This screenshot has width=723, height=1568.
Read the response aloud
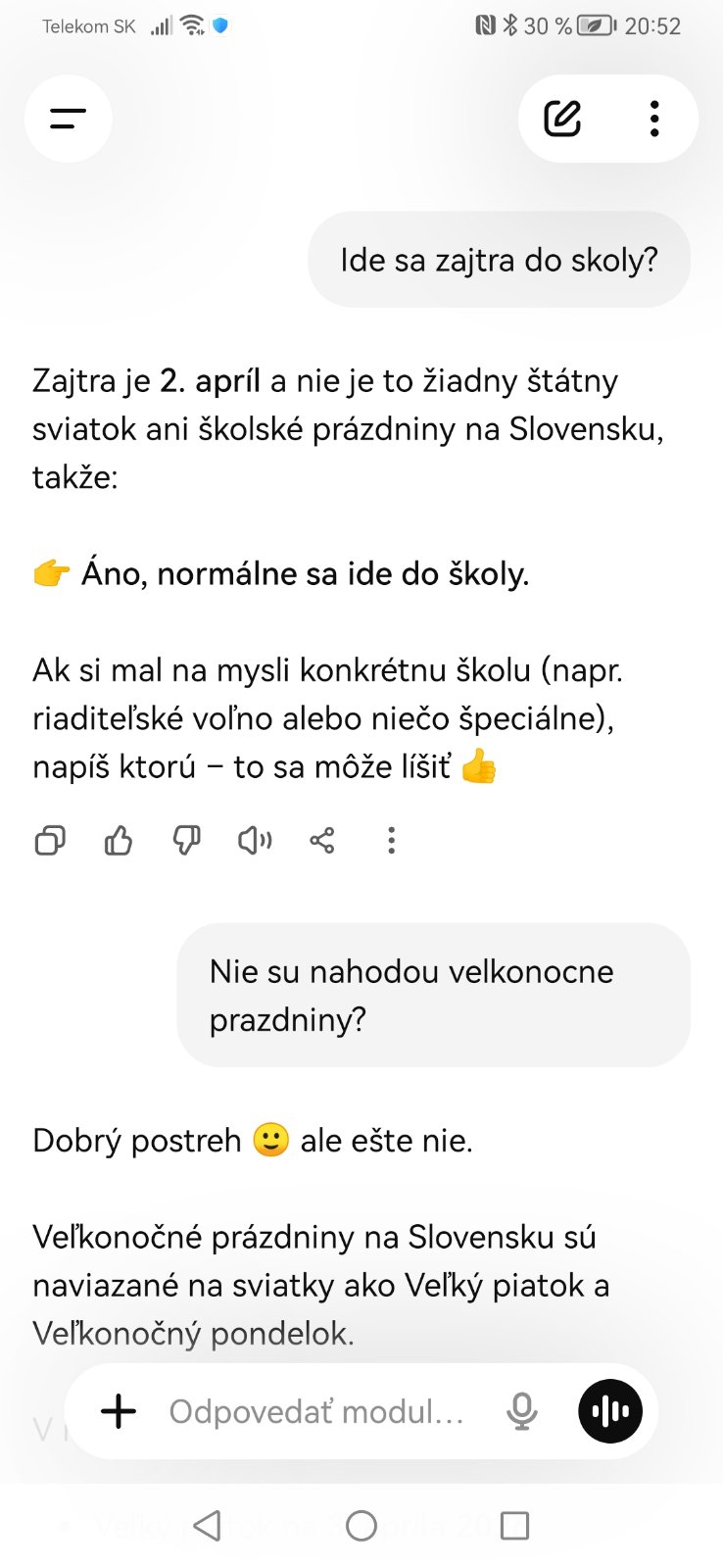point(255,840)
